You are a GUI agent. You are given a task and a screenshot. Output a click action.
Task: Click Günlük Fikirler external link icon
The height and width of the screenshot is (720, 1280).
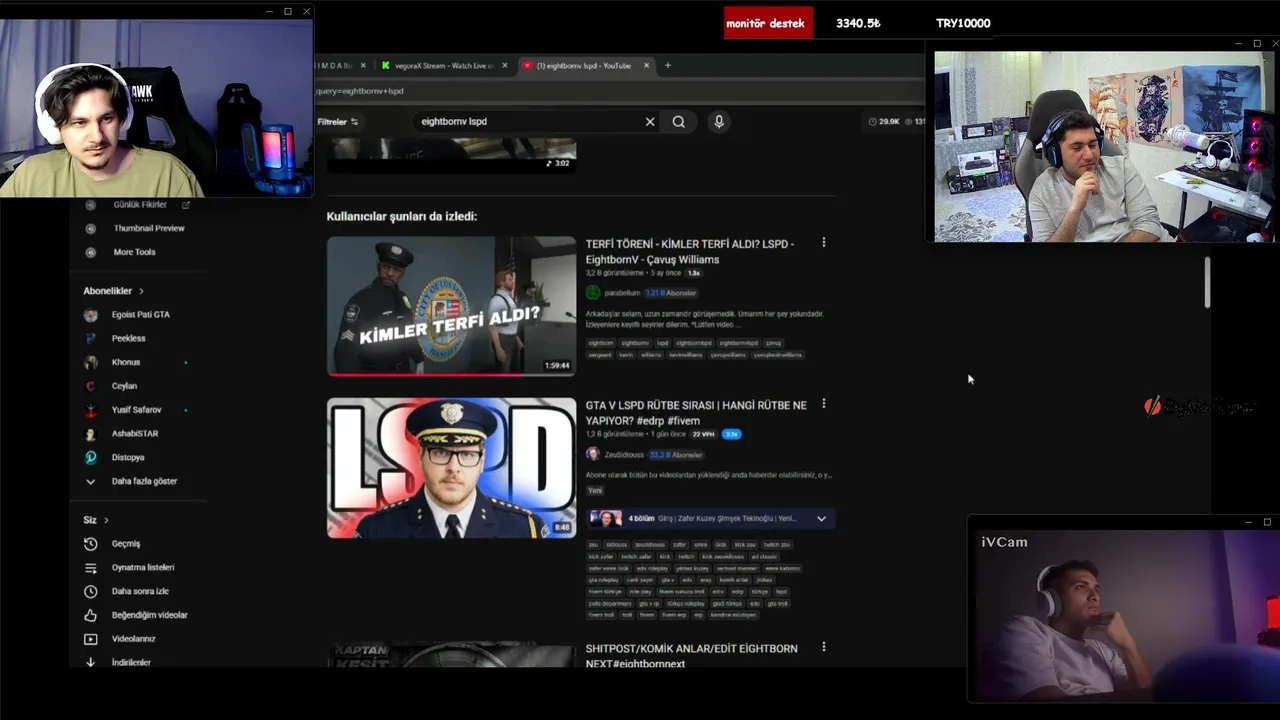(185, 205)
